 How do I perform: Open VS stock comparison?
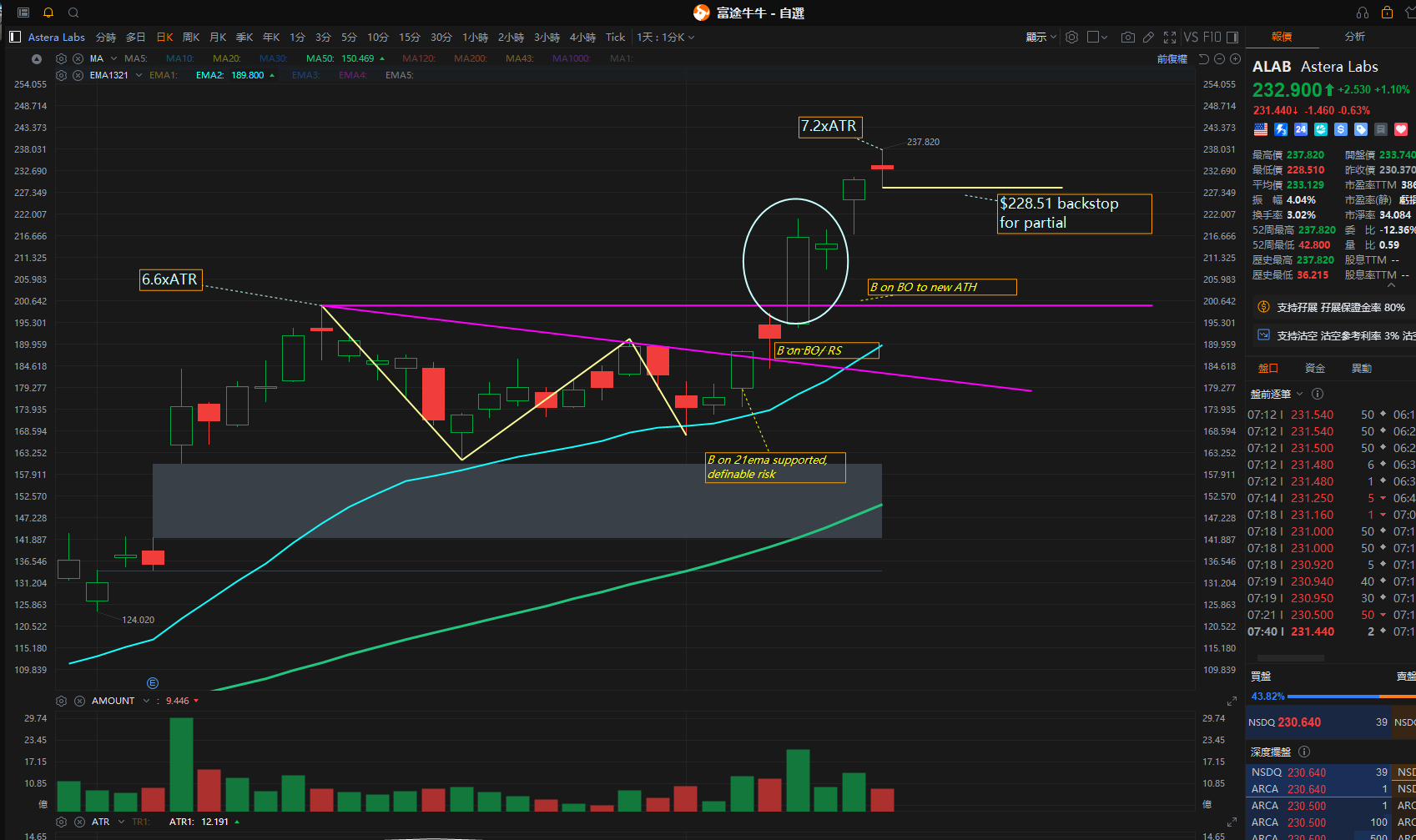(x=1191, y=37)
